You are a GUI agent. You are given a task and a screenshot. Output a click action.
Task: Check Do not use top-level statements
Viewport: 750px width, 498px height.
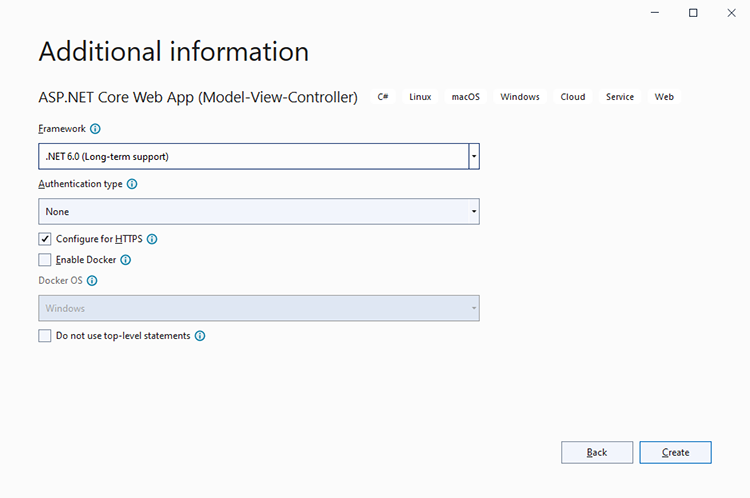point(44,336)
